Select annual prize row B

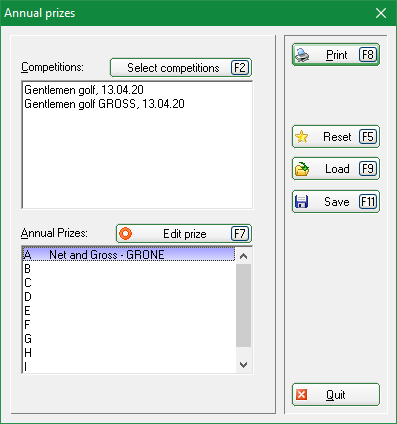[x=128, y=269]
